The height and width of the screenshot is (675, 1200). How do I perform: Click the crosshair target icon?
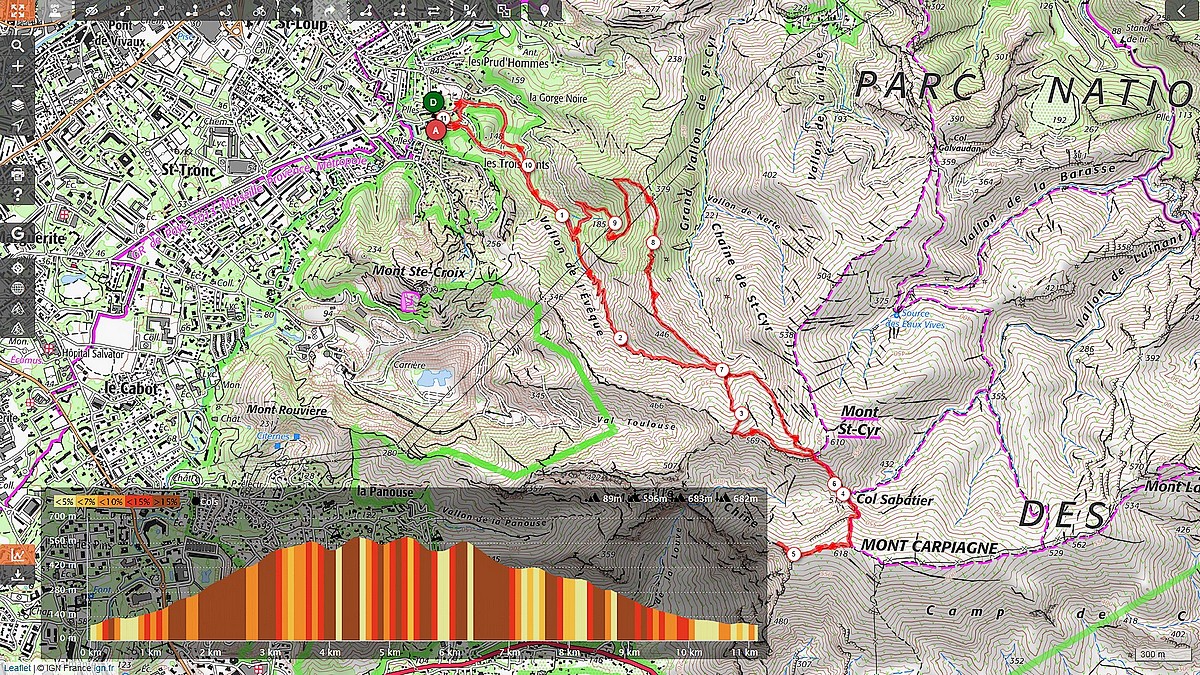tap(18, 268)
